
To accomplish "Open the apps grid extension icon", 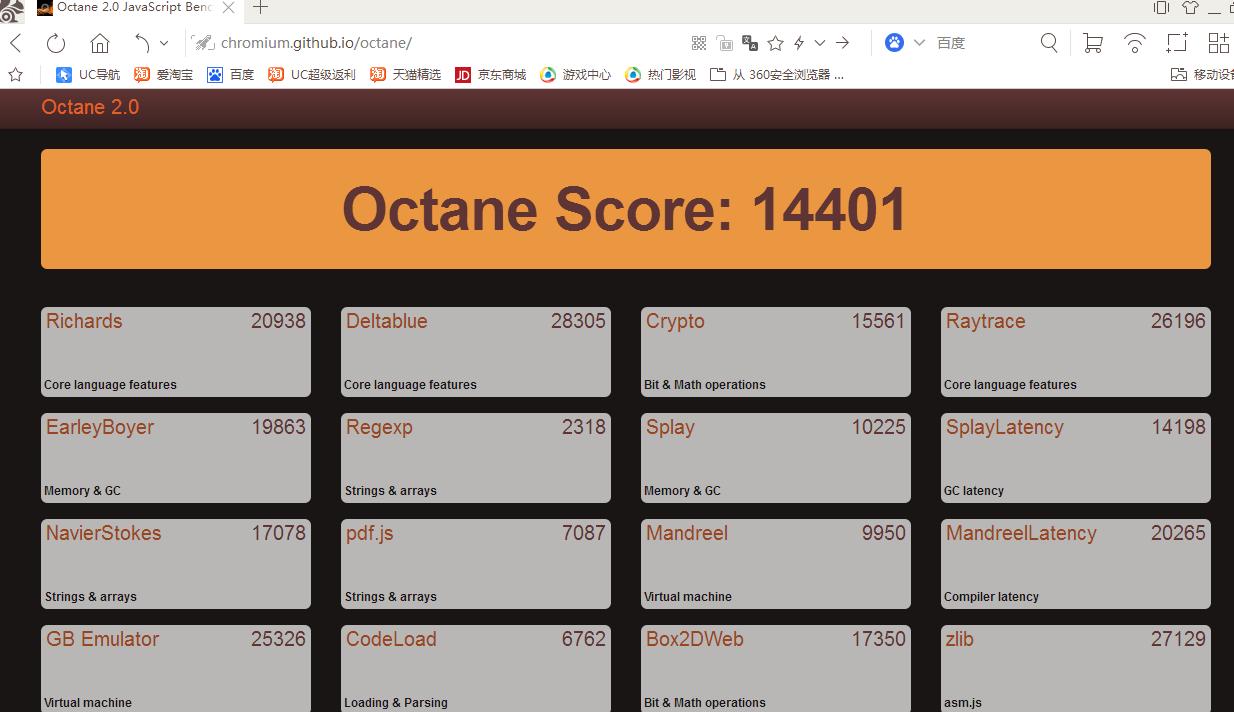I will pos(1218,43).
